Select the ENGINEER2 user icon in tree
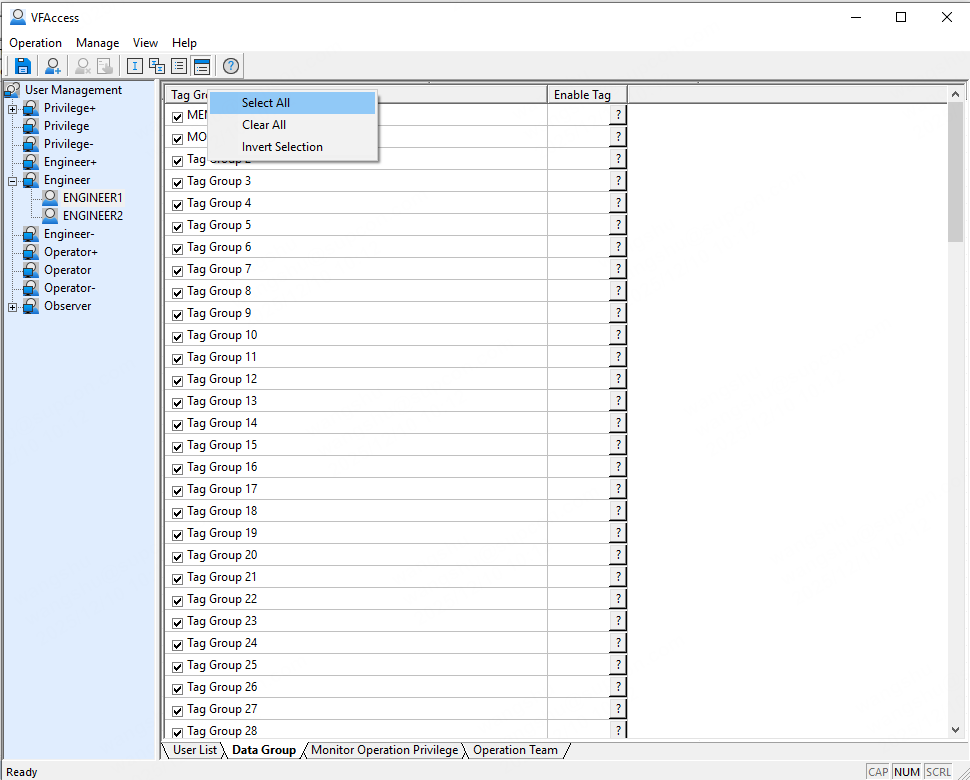Image resolution: width=970 pixels, height=780 pixels. coord(50,216)
